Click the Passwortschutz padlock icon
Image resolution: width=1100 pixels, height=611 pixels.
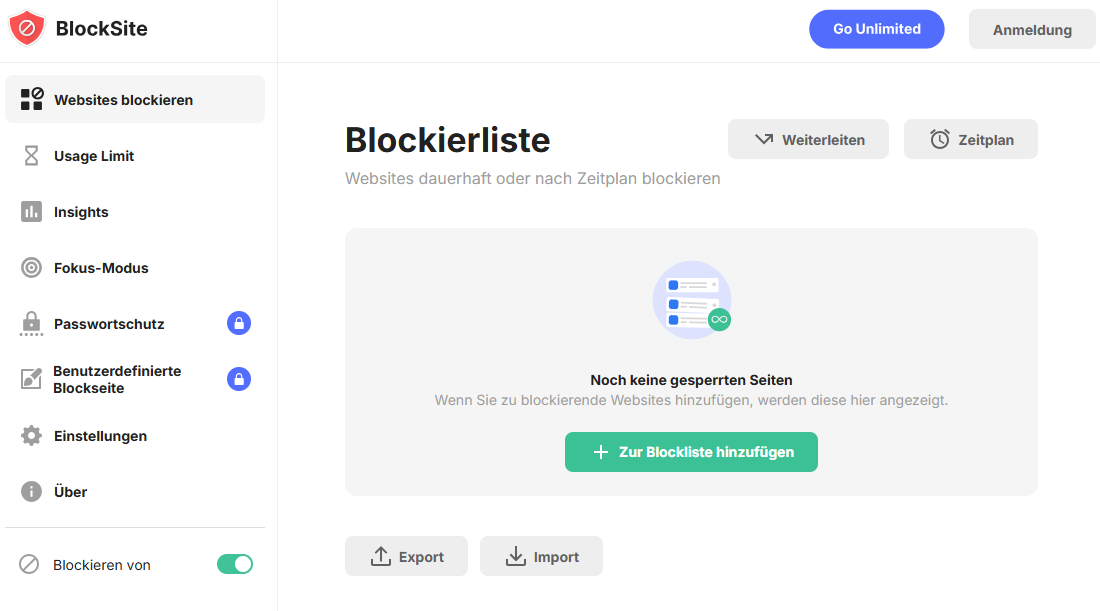[32, 324]
